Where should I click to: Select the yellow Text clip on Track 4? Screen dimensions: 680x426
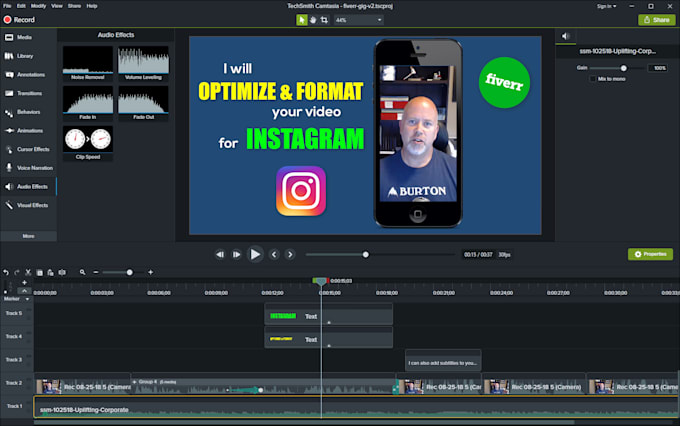(x=328, y=337)
